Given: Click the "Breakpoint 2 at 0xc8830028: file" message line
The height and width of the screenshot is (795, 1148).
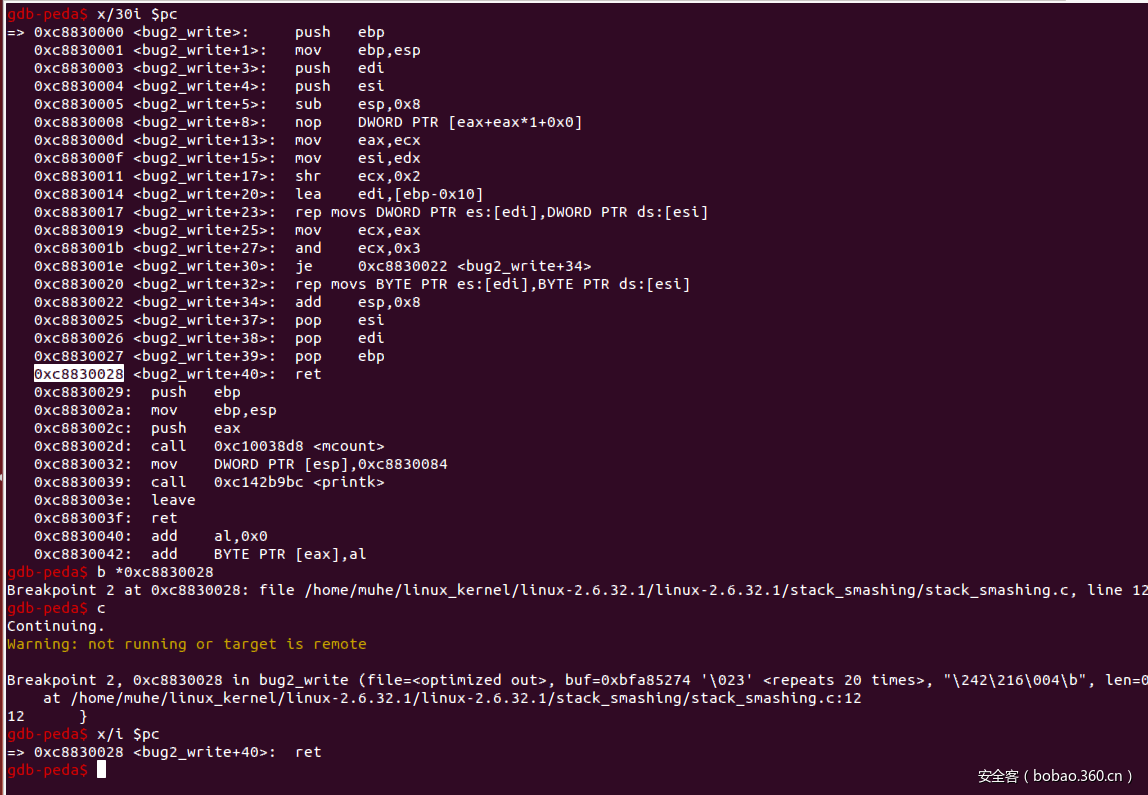Looking at the screenshot, I should [x=132, y=590].
